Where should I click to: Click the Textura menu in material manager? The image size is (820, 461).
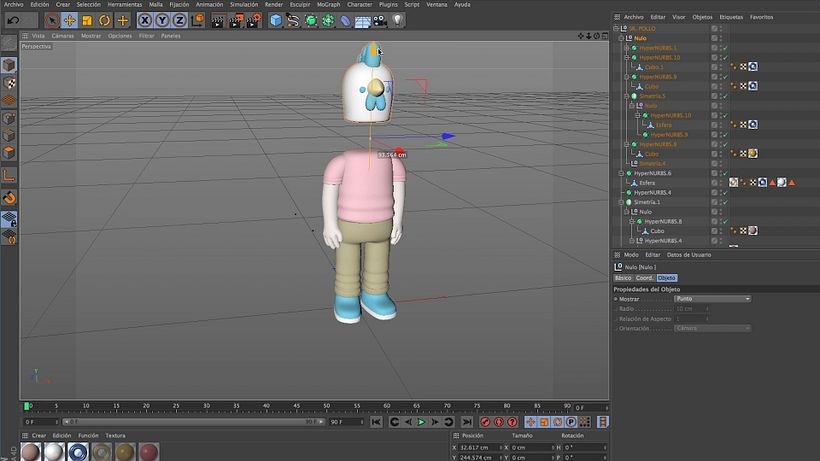115,436
